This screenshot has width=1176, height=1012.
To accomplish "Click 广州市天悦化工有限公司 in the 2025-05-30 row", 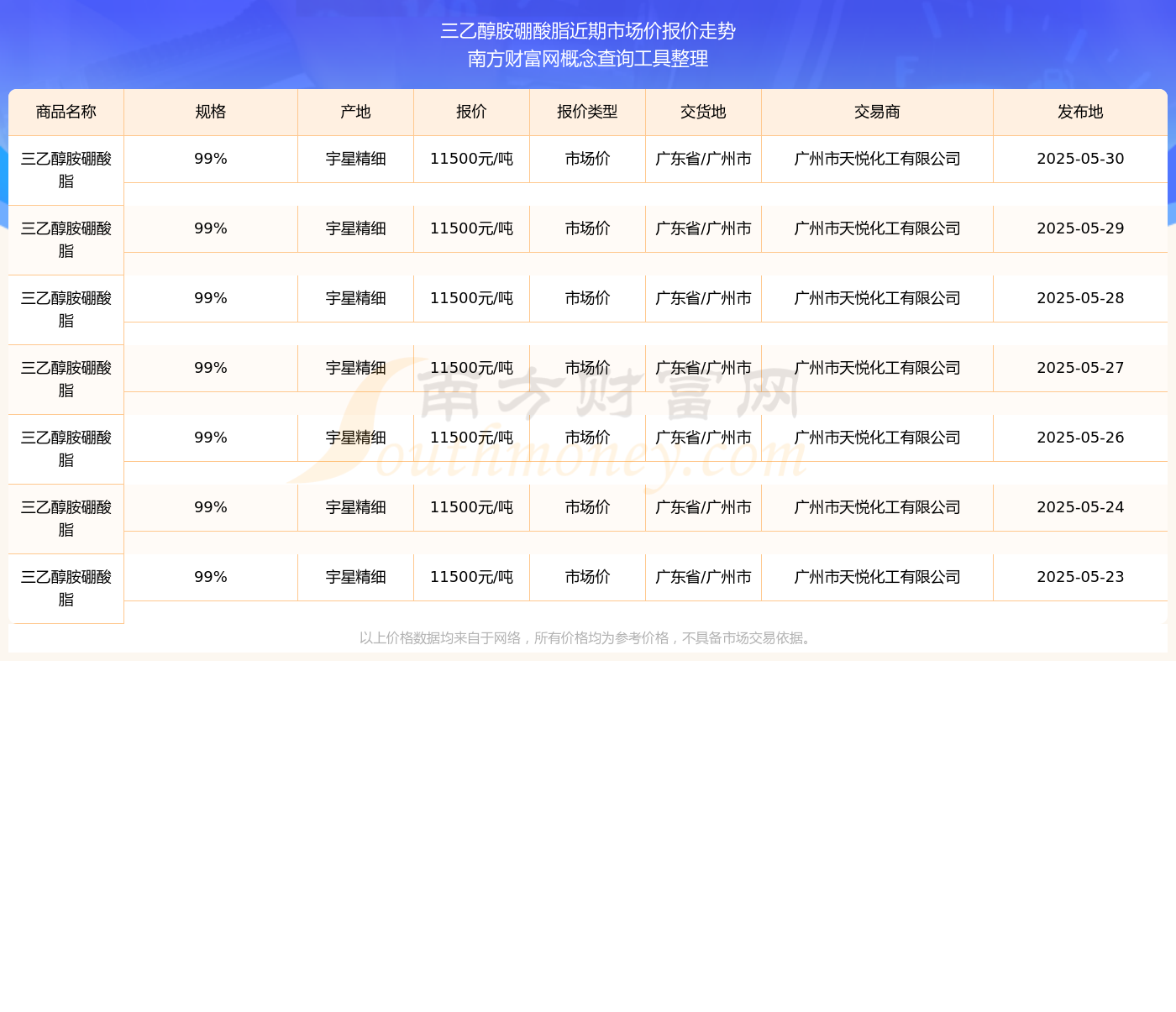I will pos(878,159).
